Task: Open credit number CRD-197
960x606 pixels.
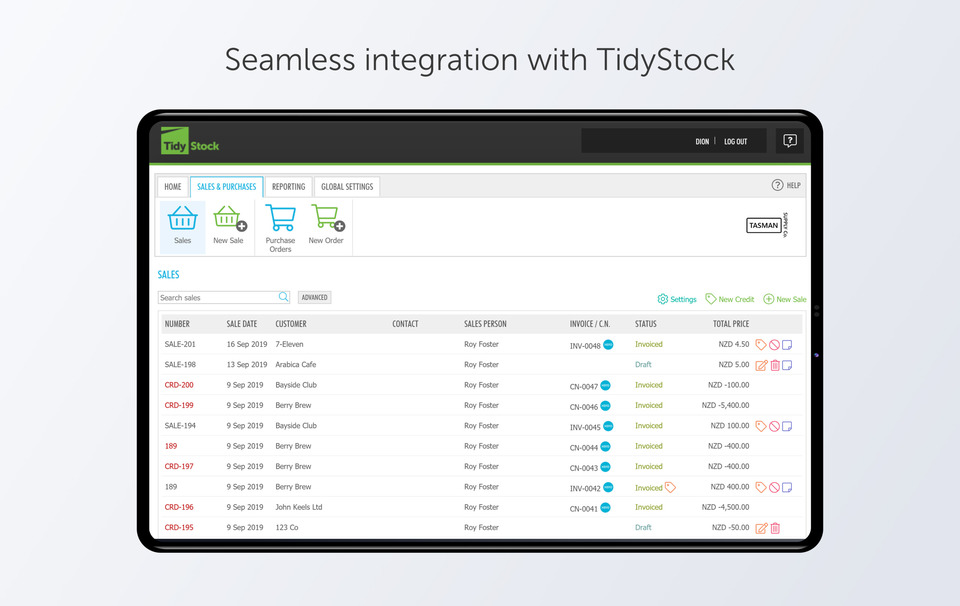Action: [179, 466]
